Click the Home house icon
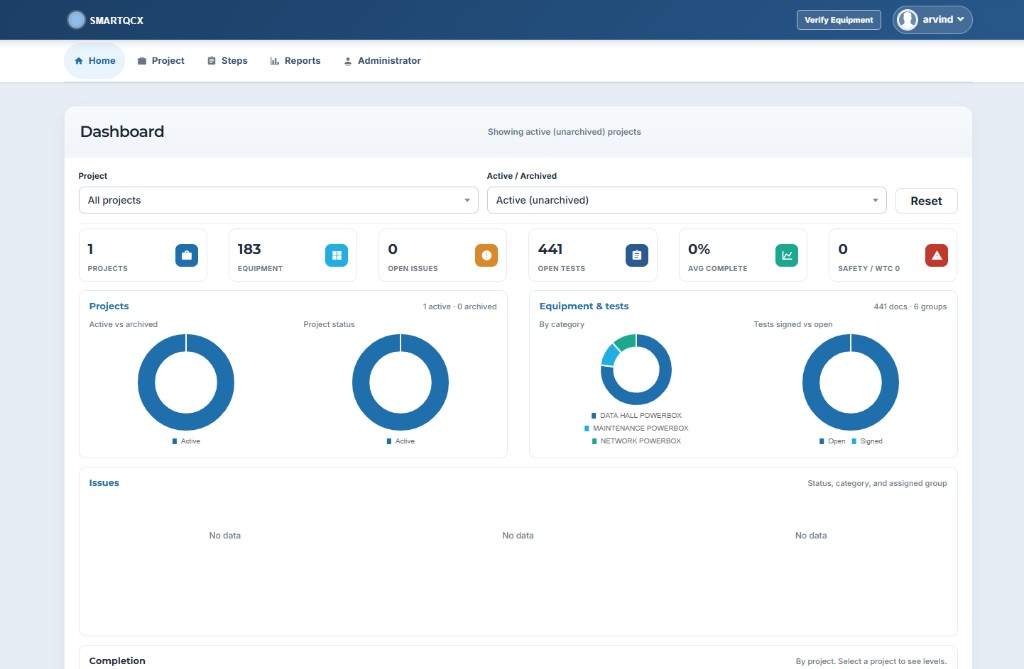The height and width of the screenshot is (669, 1024). 79,61
